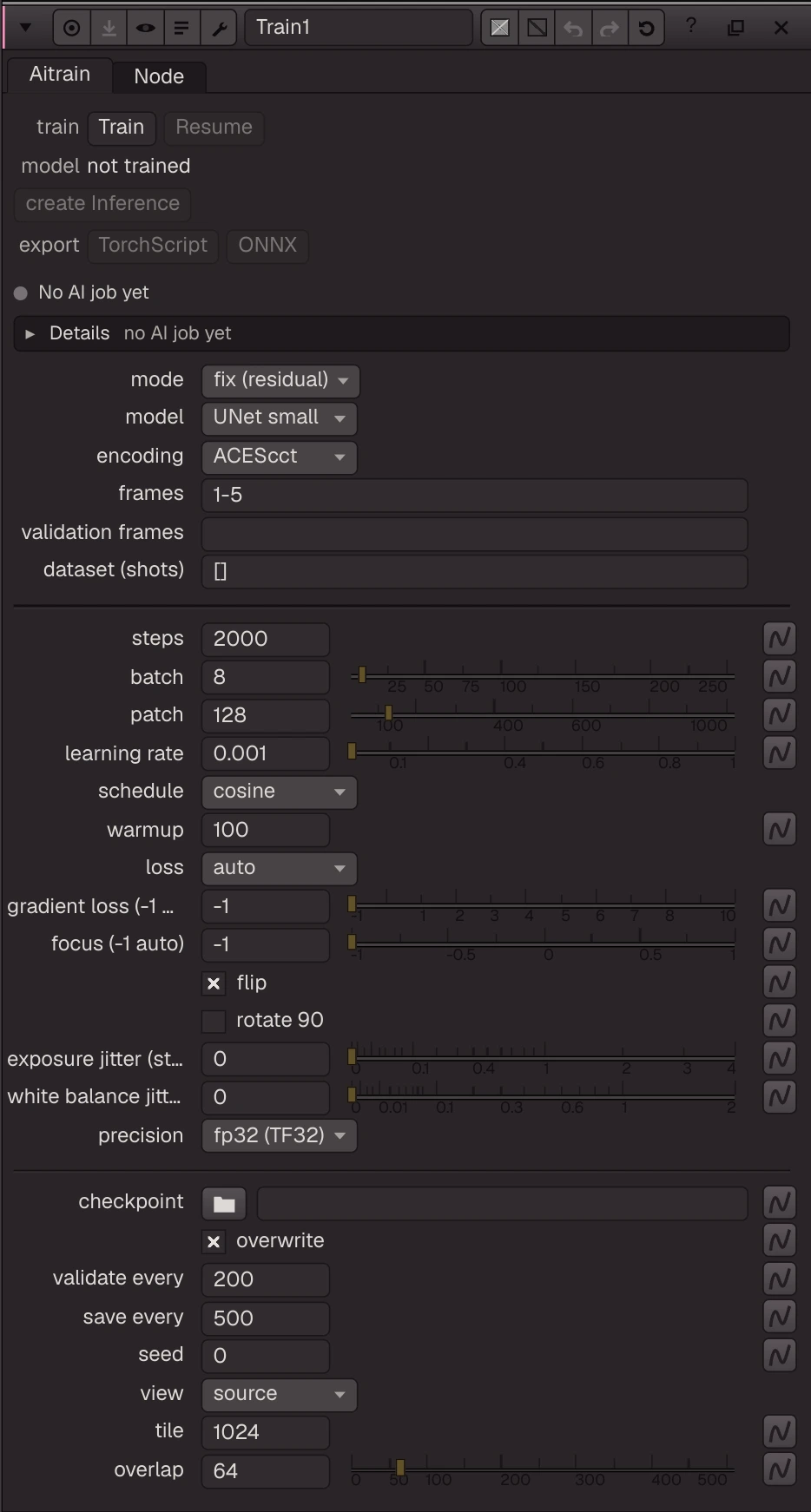Image resolution: width=811 pixels, height=1512 pixels.
Task: Toggle the overwrite checkbox
Action: point(214,1242)
